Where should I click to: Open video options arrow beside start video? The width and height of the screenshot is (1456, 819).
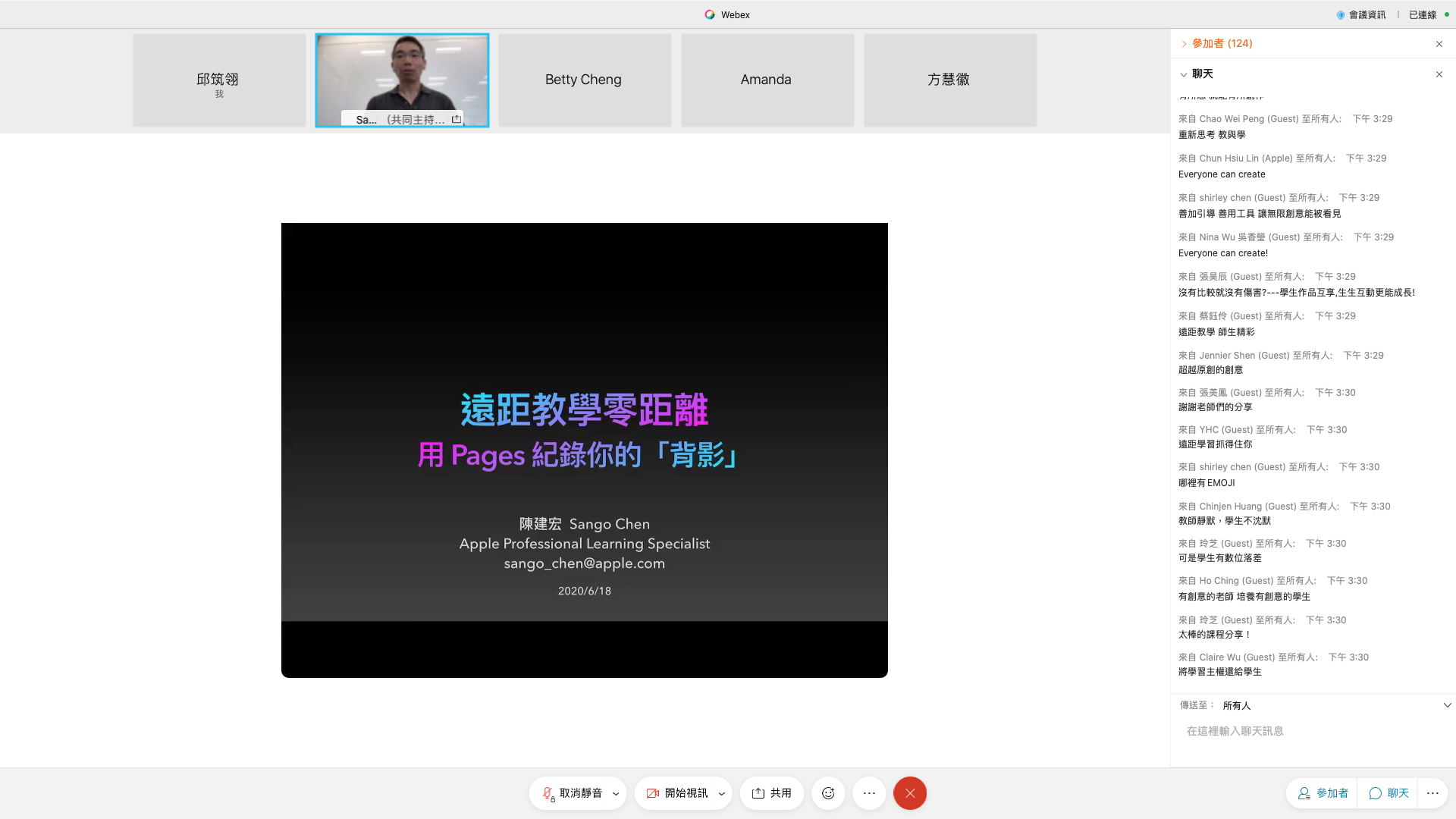point(722,794)
